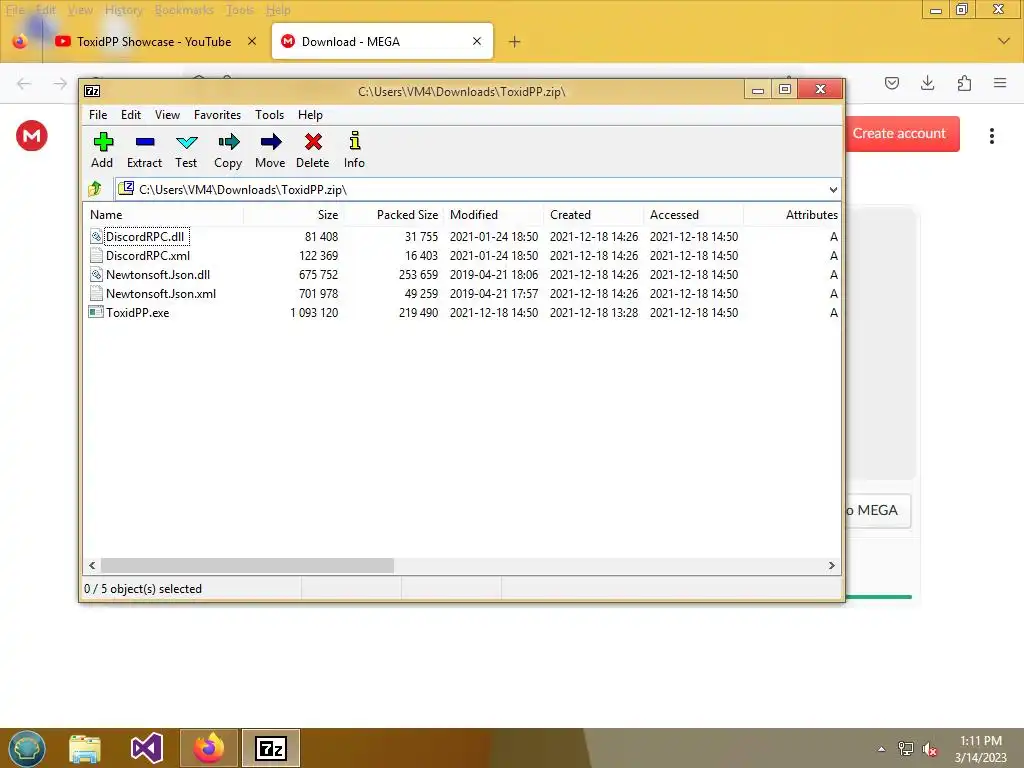Click the Firefox back arrow button
Screen dimensions: 1024x768
coord(24,83)
